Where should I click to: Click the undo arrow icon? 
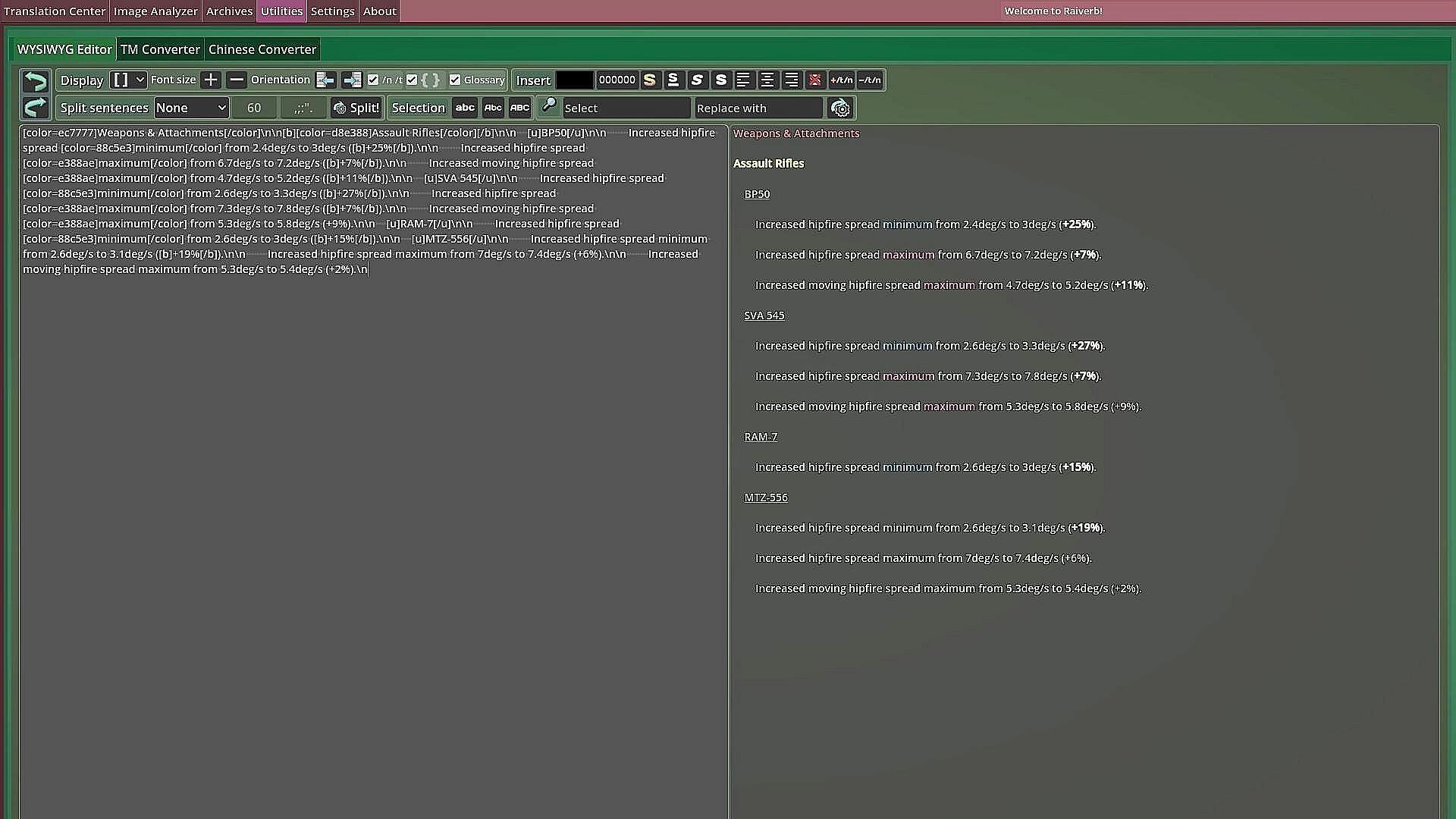tap(35, 80)
